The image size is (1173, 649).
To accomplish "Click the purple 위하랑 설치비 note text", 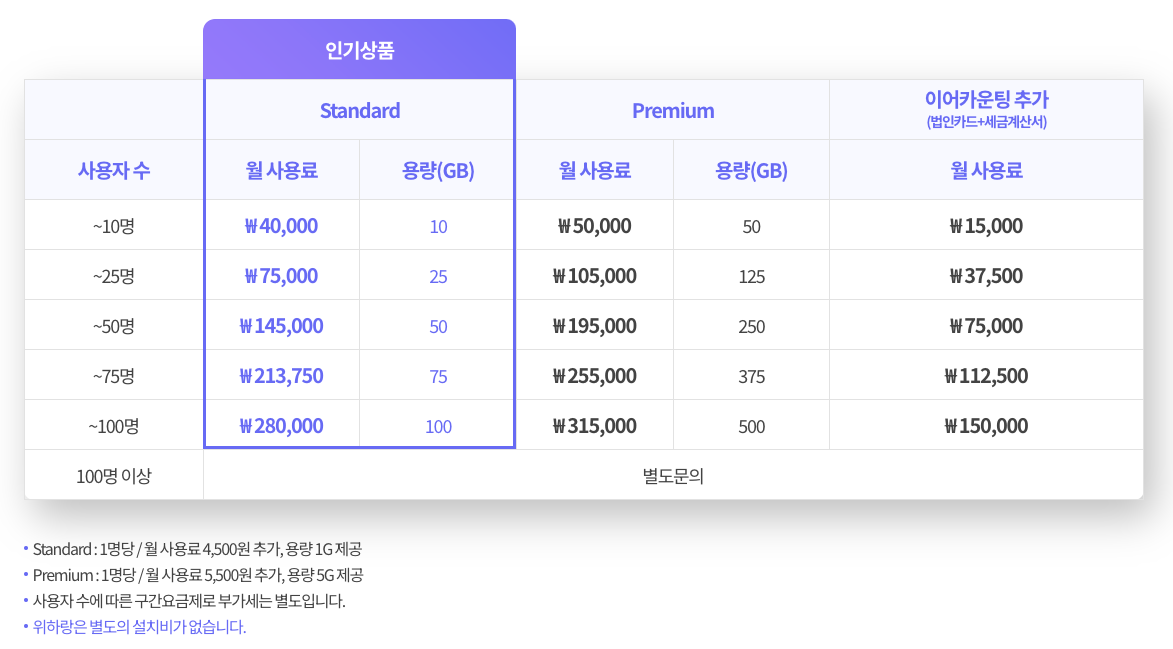I will 139,627.
